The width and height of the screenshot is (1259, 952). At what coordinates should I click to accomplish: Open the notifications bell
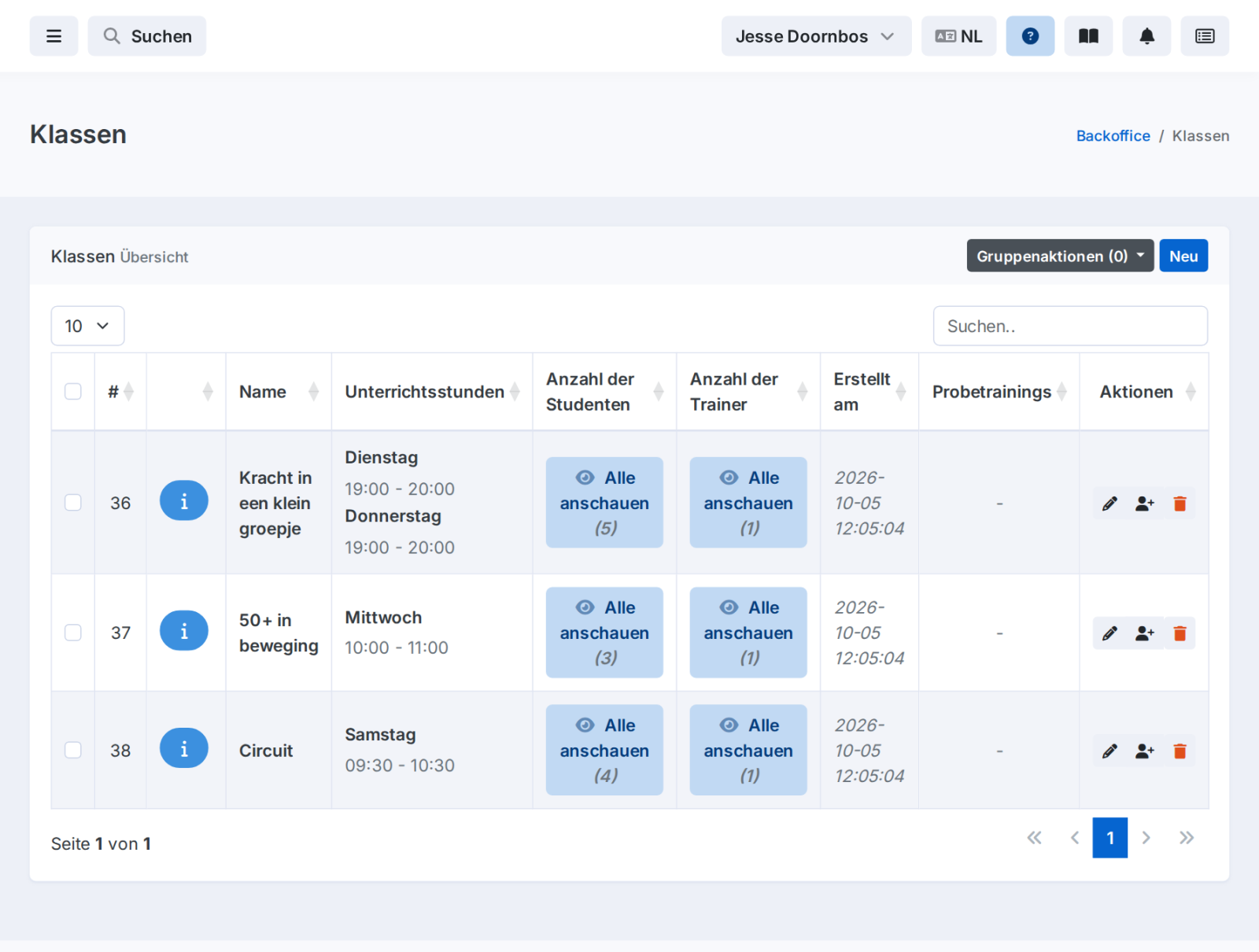pos(1146,36)
